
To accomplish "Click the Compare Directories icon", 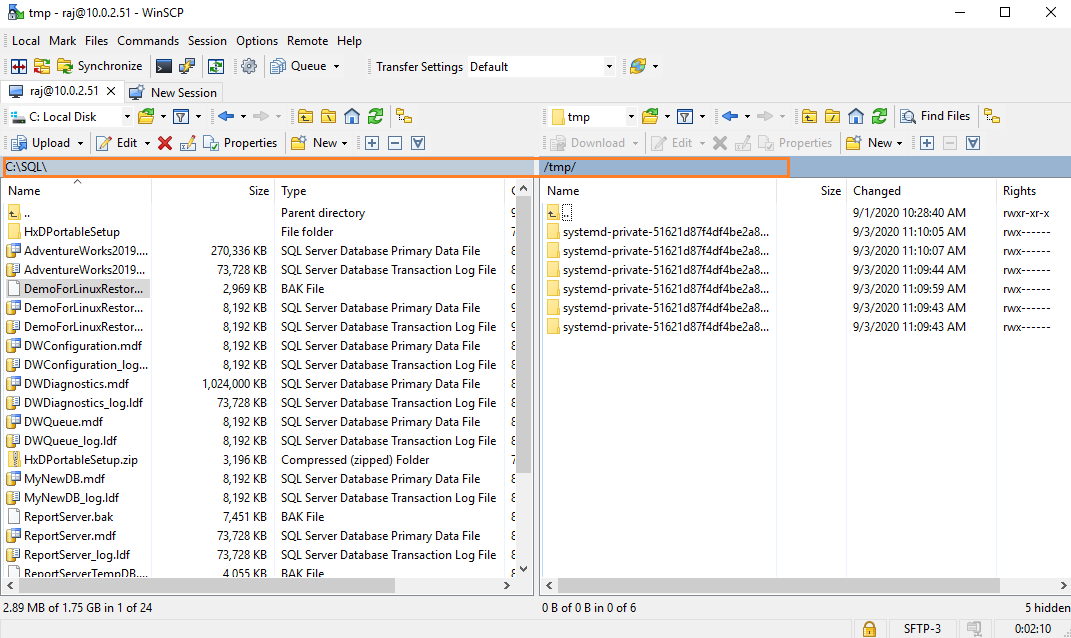I will 19,67.
